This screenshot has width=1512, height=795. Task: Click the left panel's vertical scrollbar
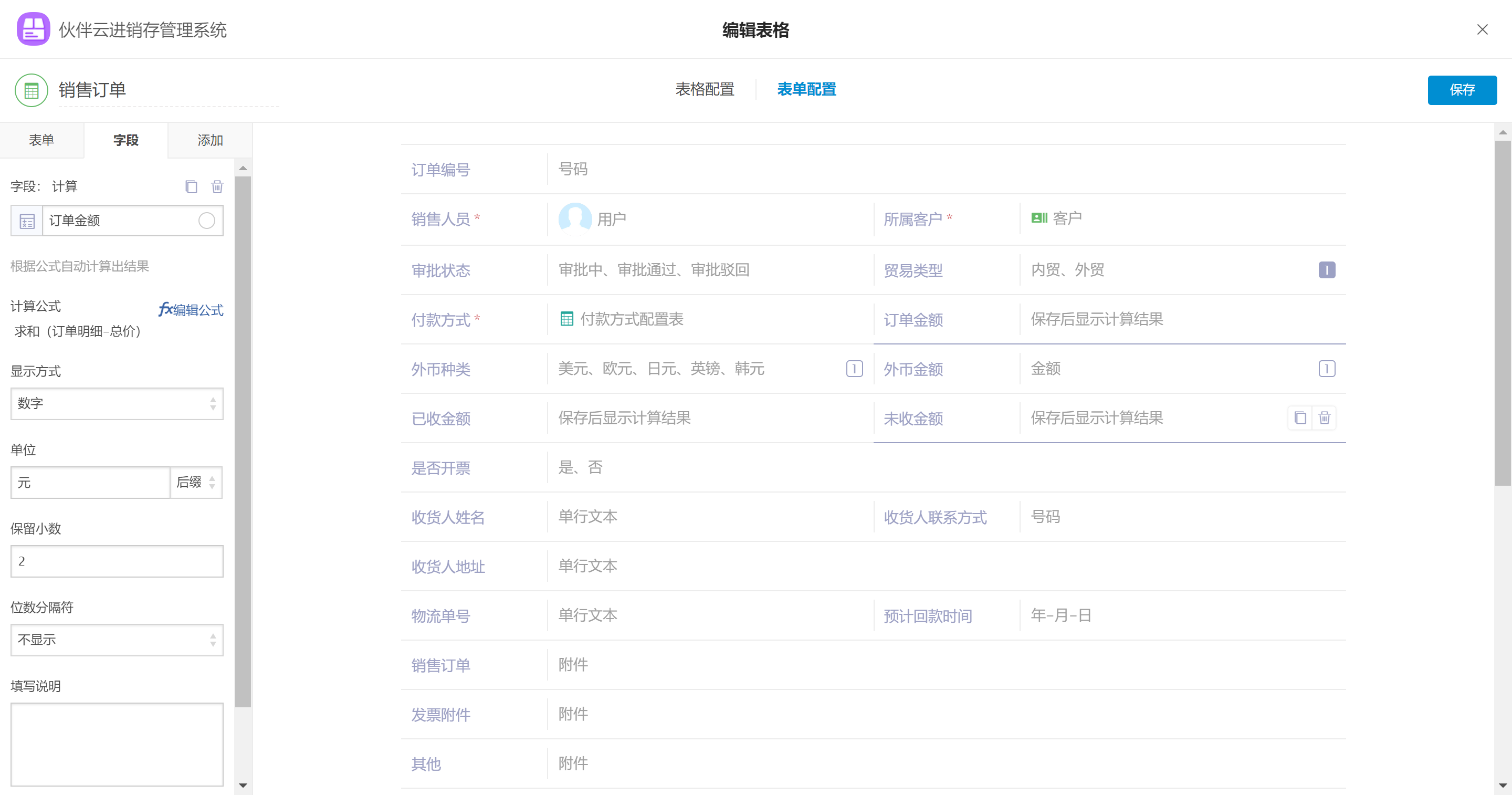243,441
